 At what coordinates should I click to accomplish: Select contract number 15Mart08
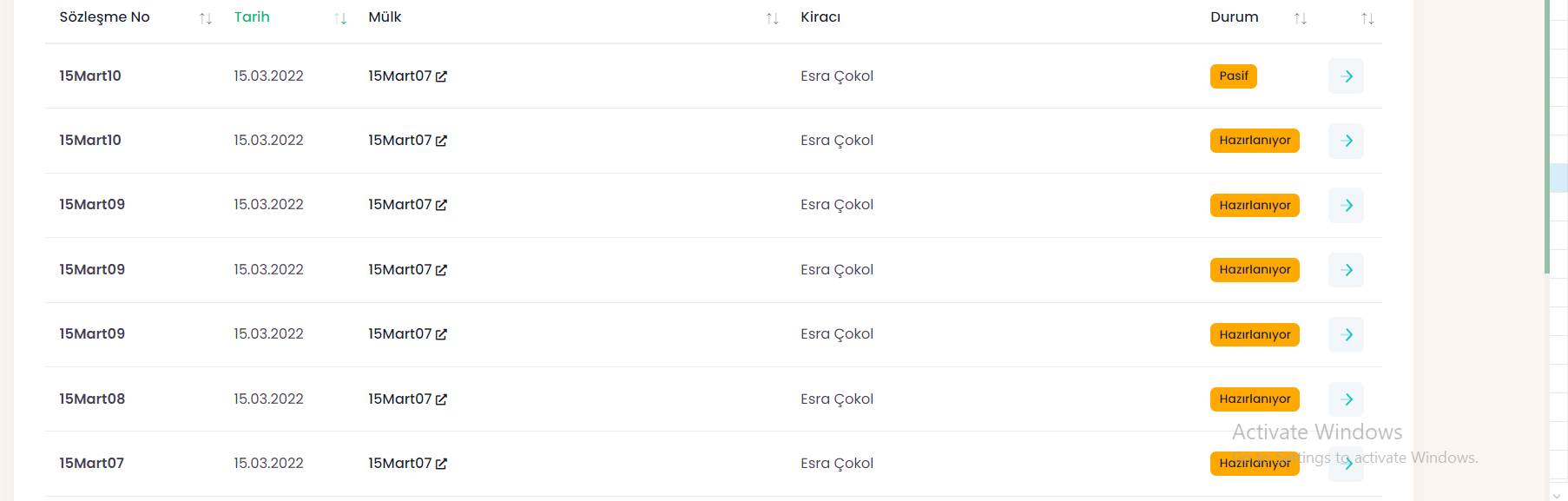[x=92, y=399]
